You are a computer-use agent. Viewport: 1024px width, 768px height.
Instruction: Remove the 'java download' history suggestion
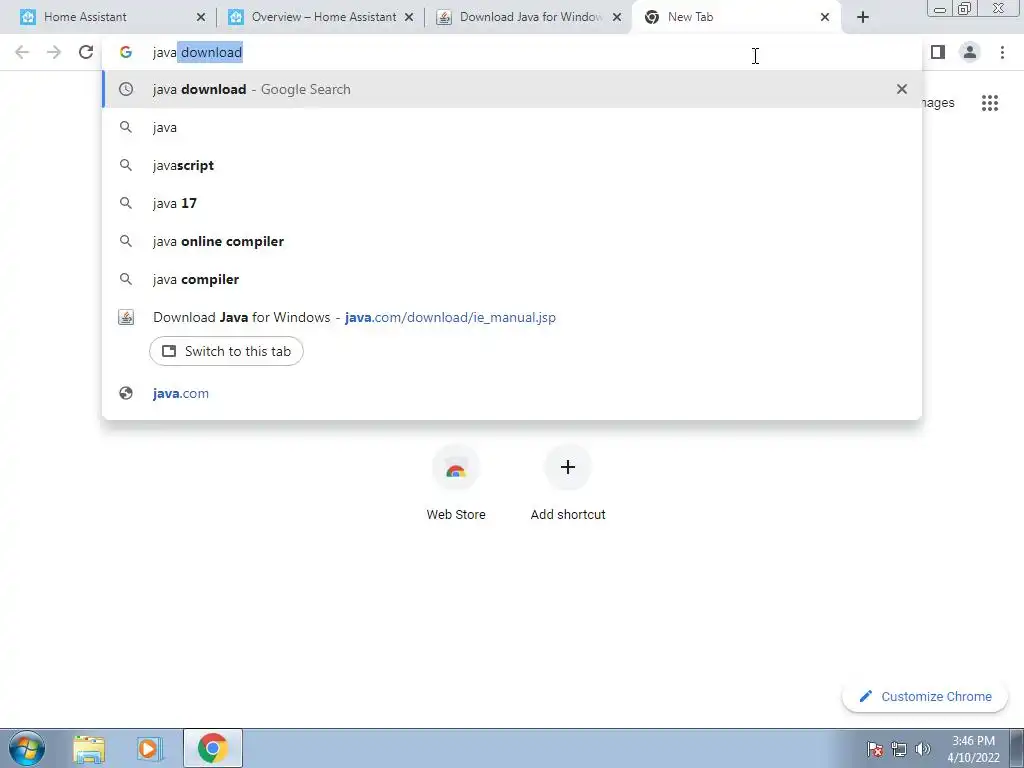tap(902, 89)
